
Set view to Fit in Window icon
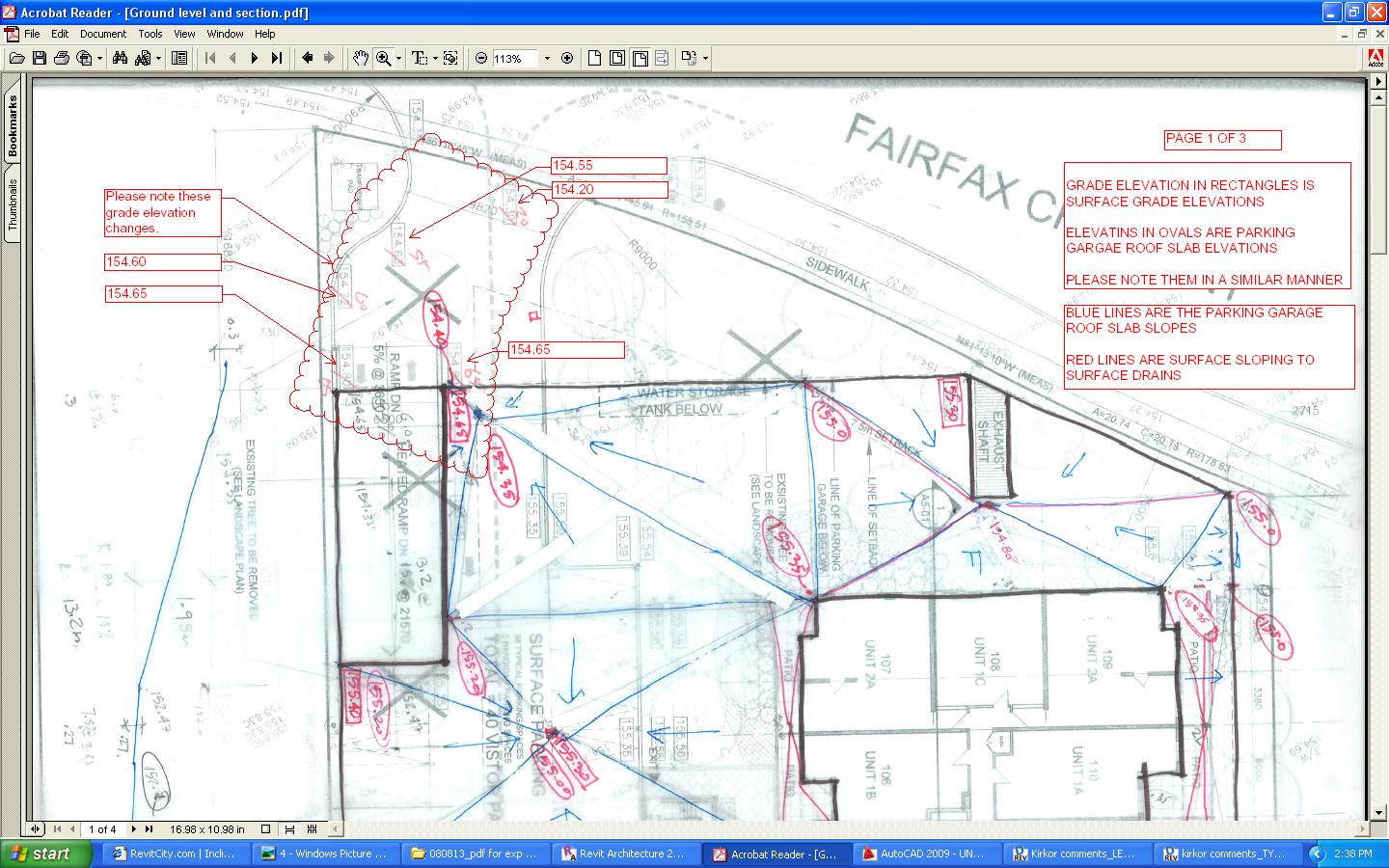tap(617, 58)
